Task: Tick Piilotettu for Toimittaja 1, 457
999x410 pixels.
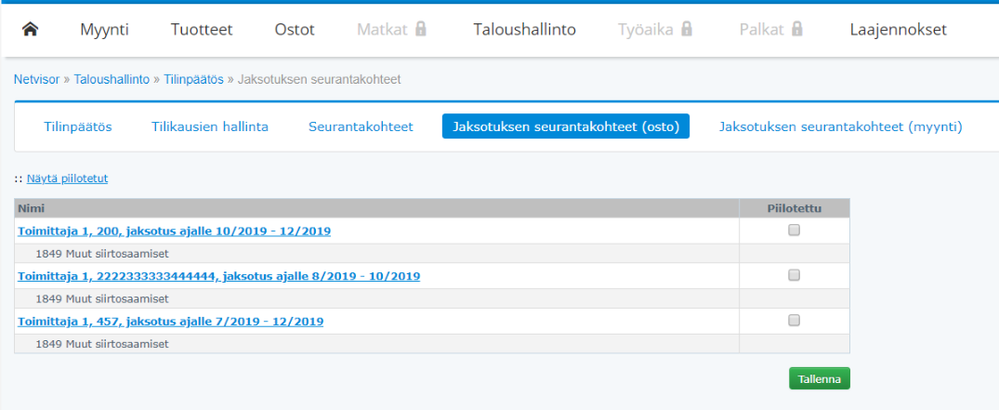Action: 794,320
